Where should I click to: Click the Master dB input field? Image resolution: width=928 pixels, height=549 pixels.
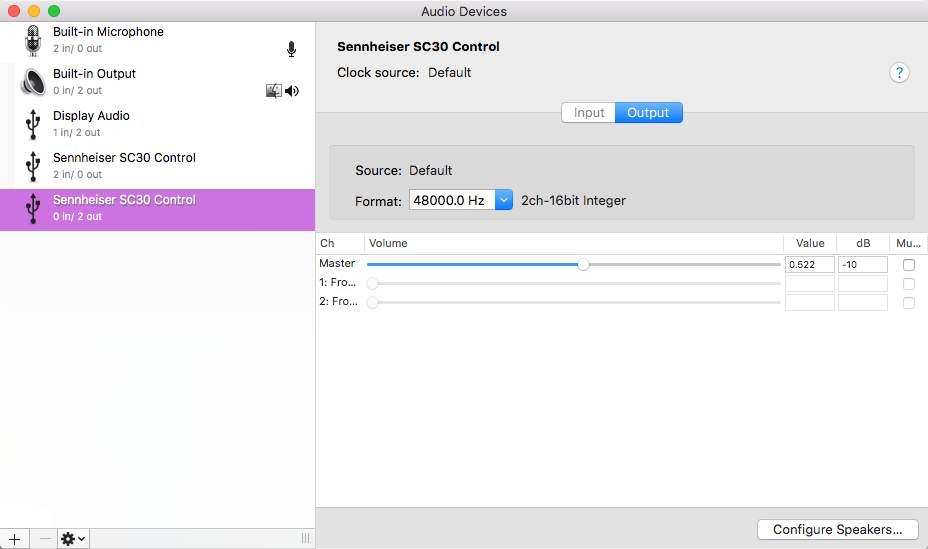tap(862, 265)
